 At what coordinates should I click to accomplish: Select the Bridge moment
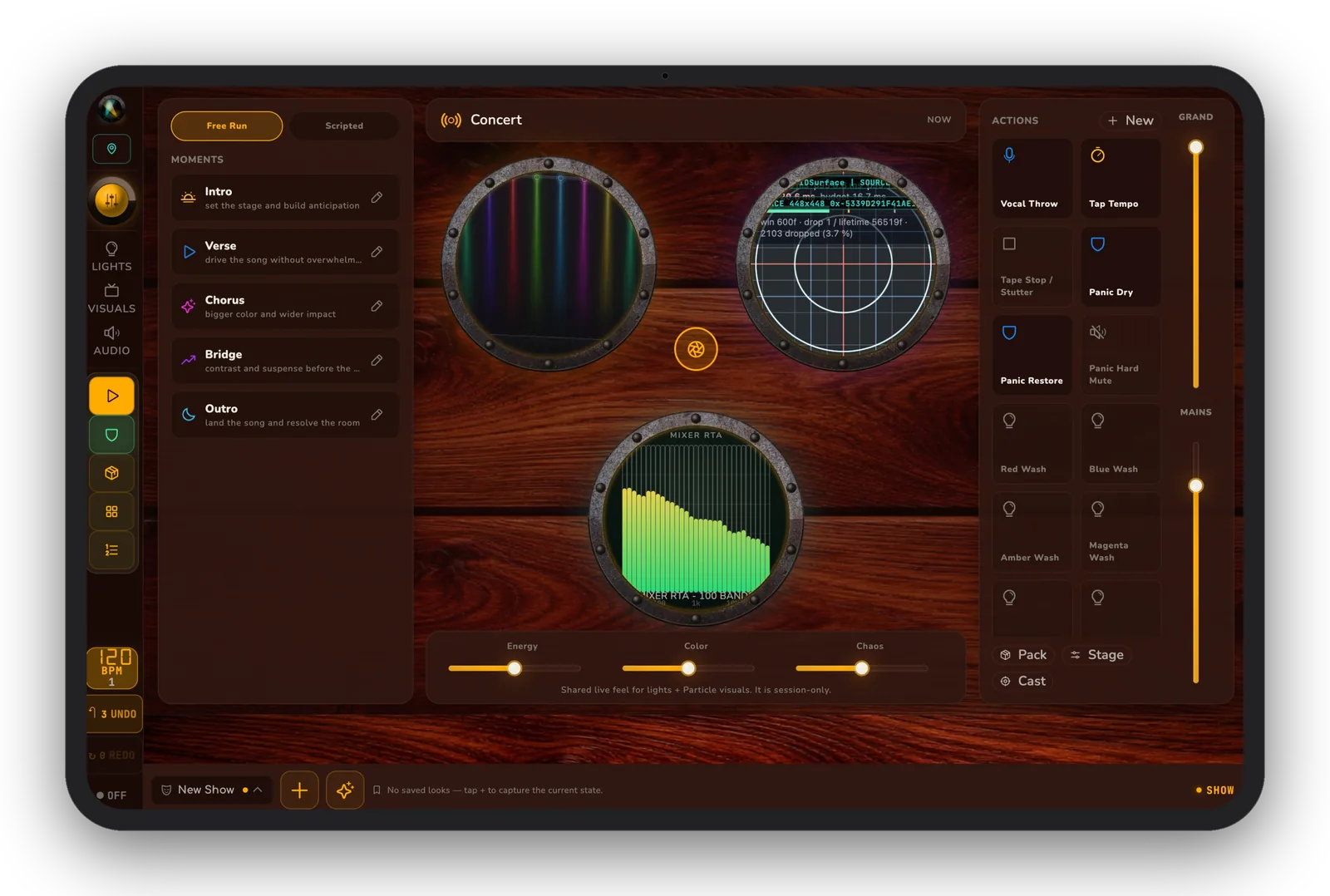tap(285, 361)
